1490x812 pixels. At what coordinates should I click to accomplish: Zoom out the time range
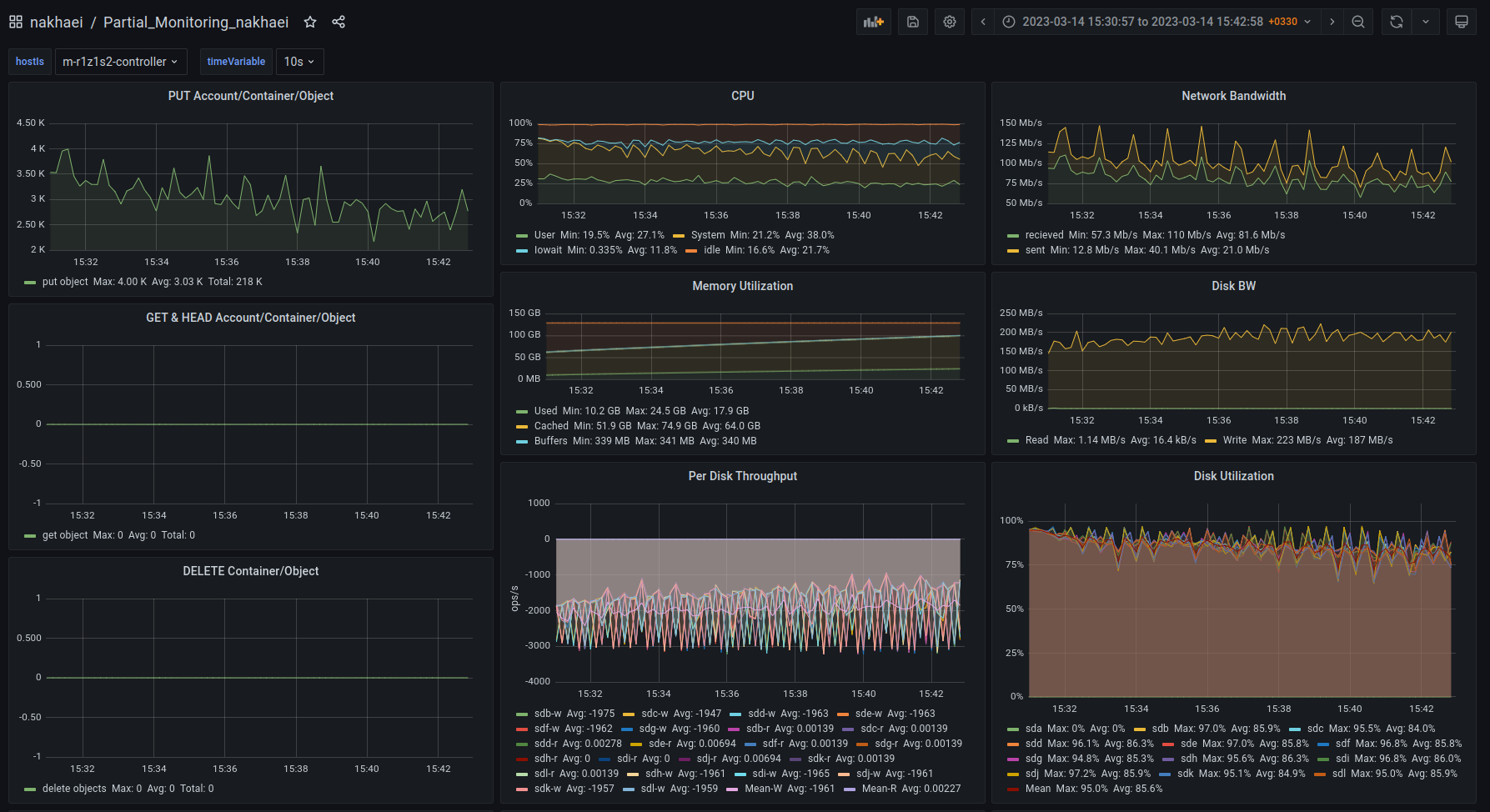[1358, 22]
